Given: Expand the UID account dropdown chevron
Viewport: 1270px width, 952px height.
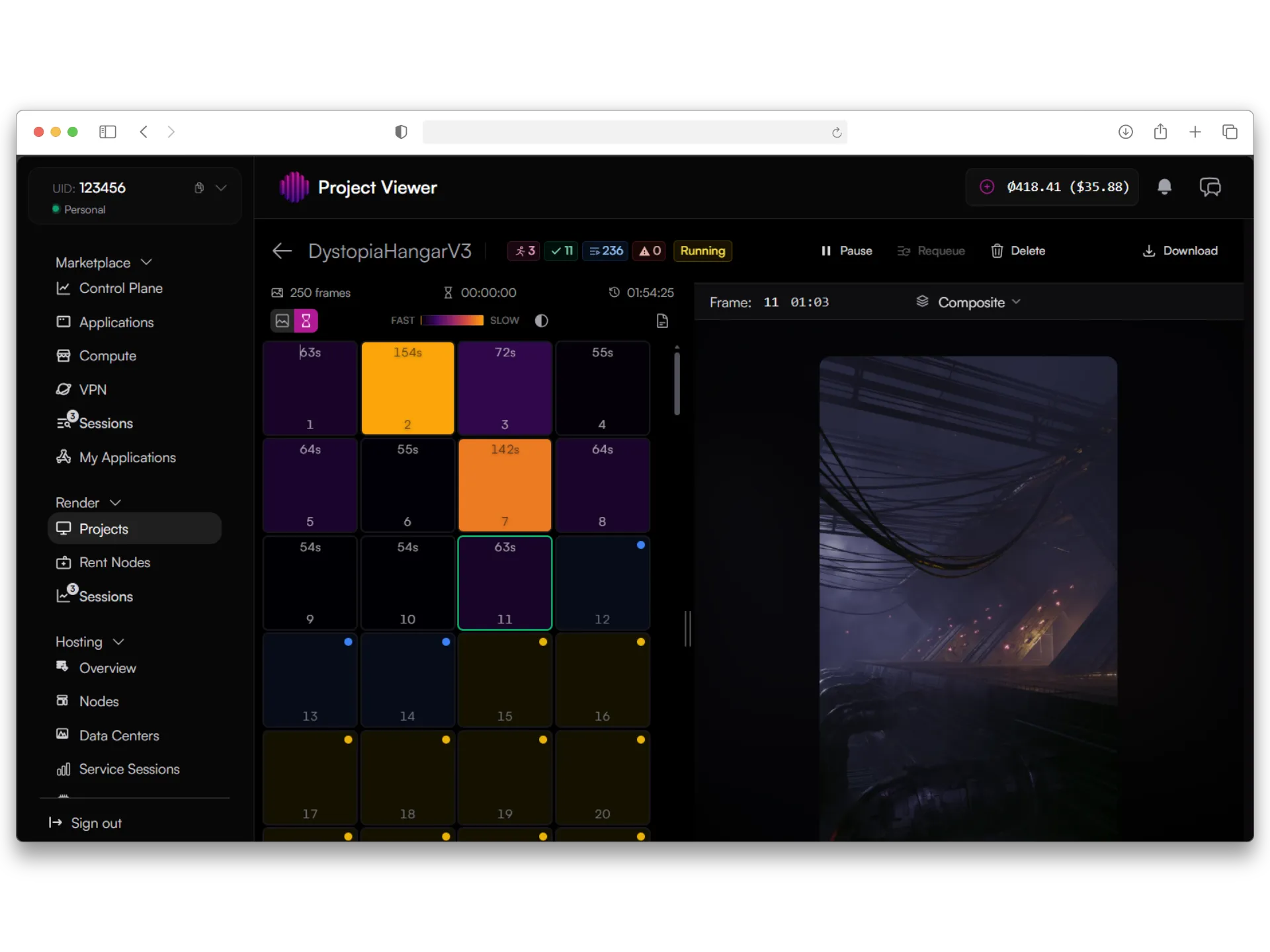Looking at the screenshot, I should (x=222, y=188).
